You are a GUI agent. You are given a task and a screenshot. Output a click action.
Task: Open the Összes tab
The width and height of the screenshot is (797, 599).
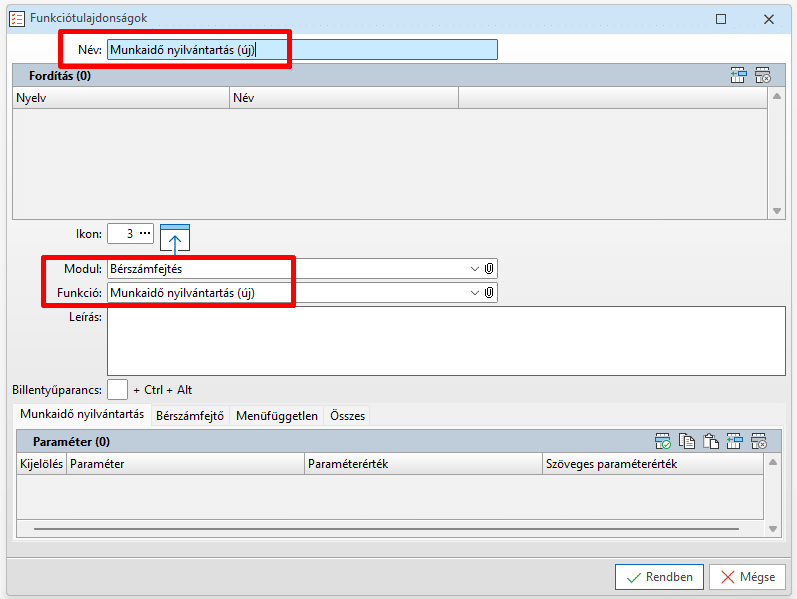[x=347, y=415]
